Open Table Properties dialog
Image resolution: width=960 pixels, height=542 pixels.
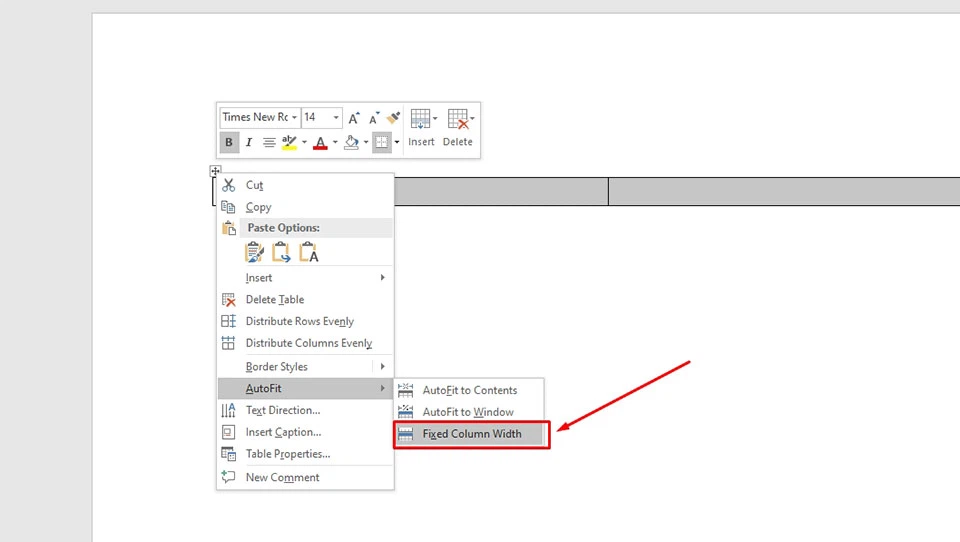287,454
